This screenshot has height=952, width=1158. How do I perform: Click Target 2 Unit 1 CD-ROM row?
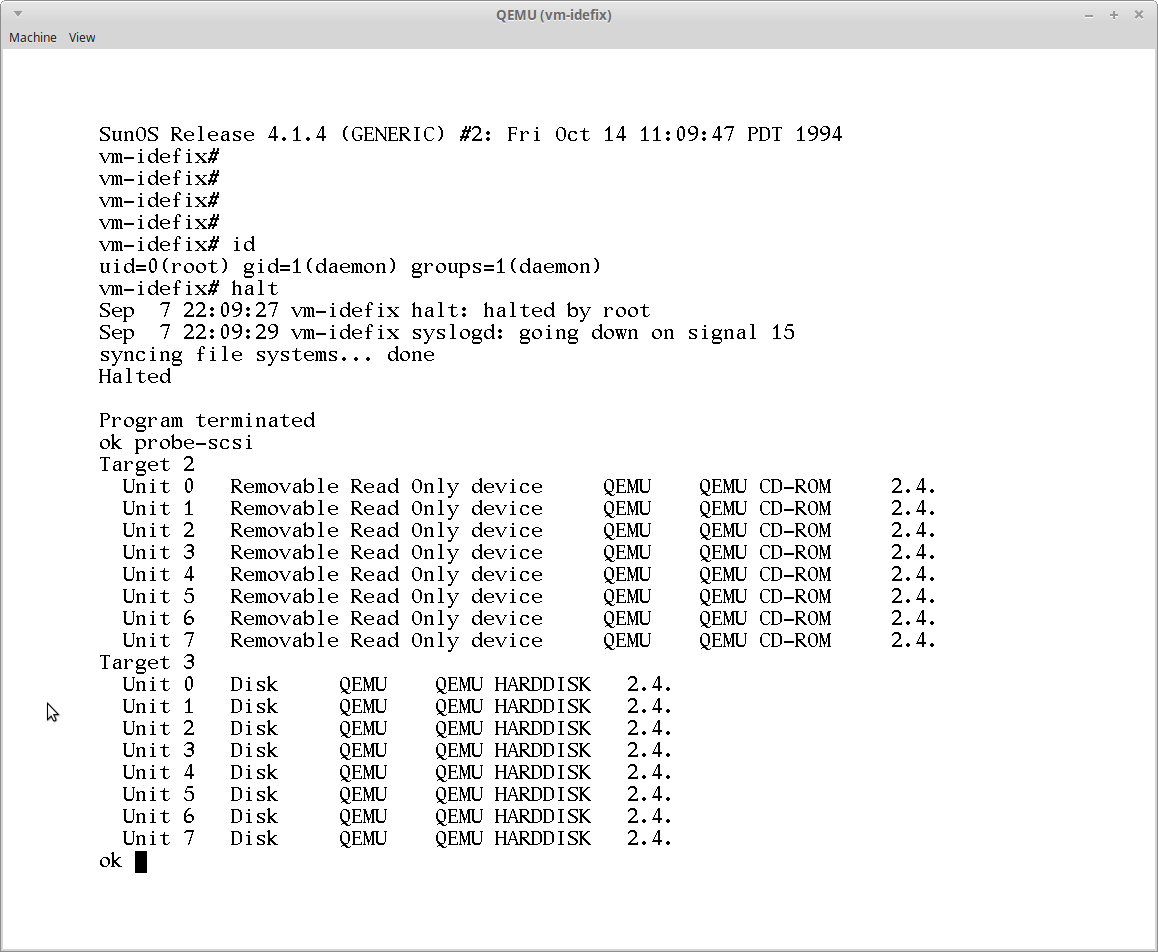pyautogui.click(x=530, y=509)
